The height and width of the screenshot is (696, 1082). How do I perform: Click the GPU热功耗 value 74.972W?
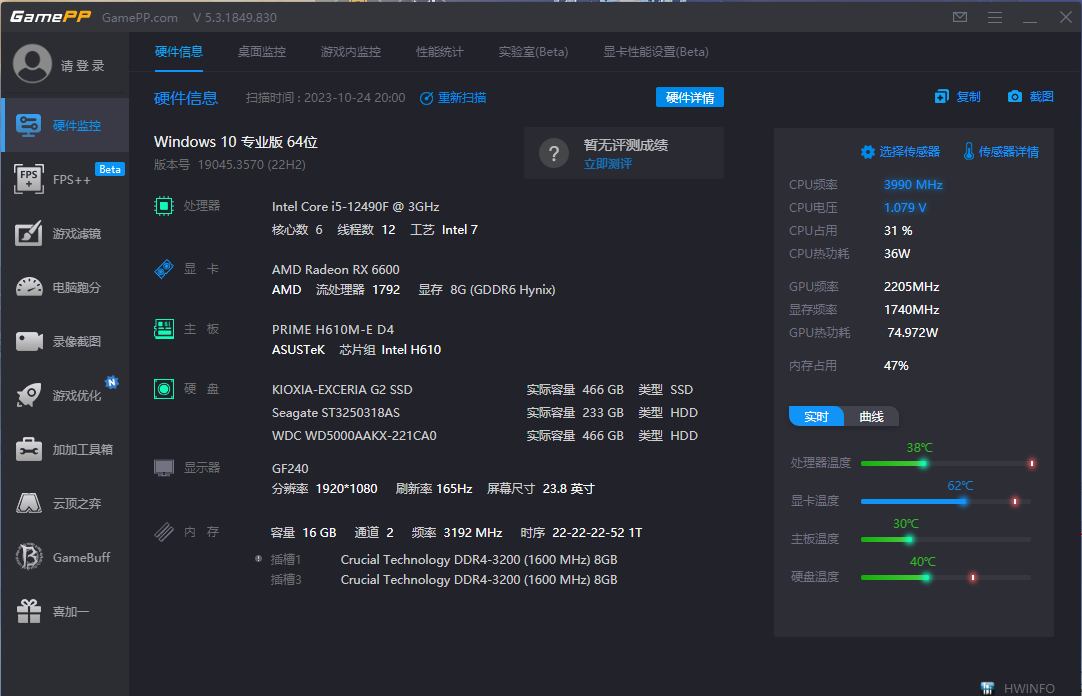coord(912,332)
